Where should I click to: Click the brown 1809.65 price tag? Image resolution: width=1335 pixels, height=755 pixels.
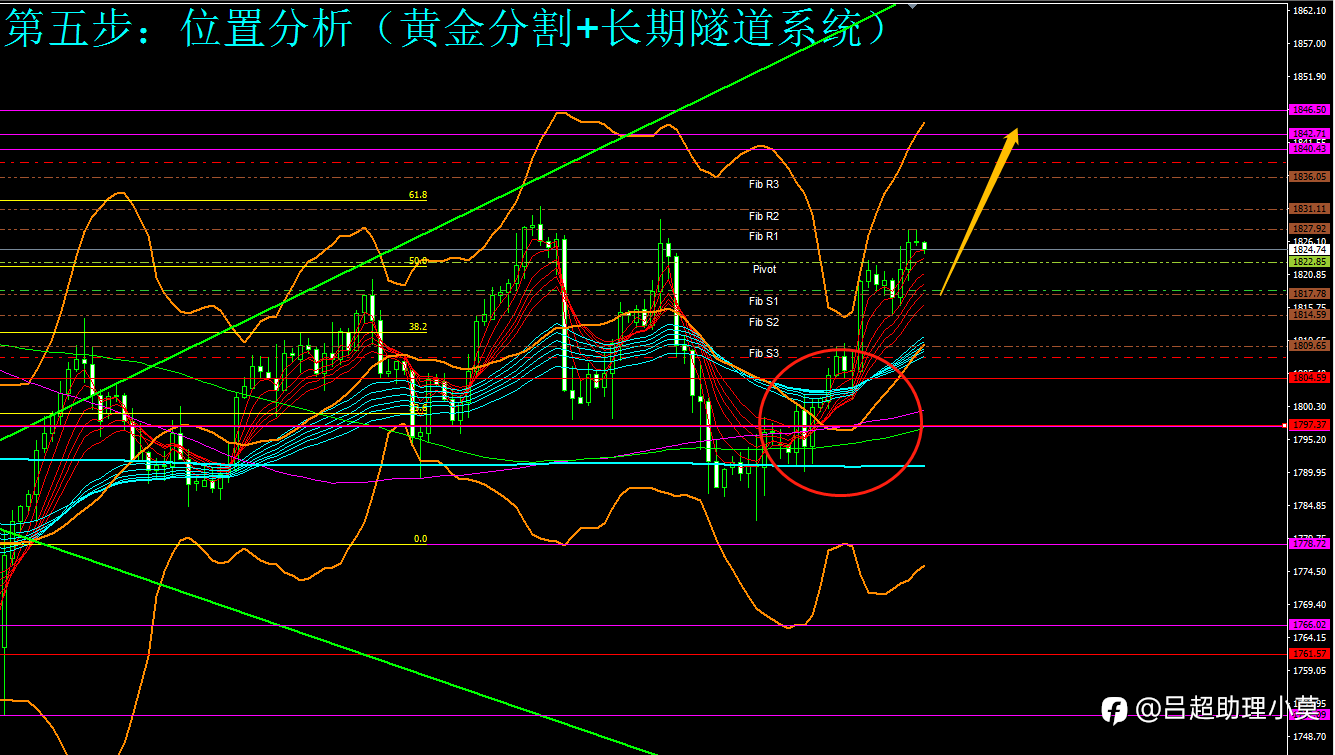click(1309, 346)
